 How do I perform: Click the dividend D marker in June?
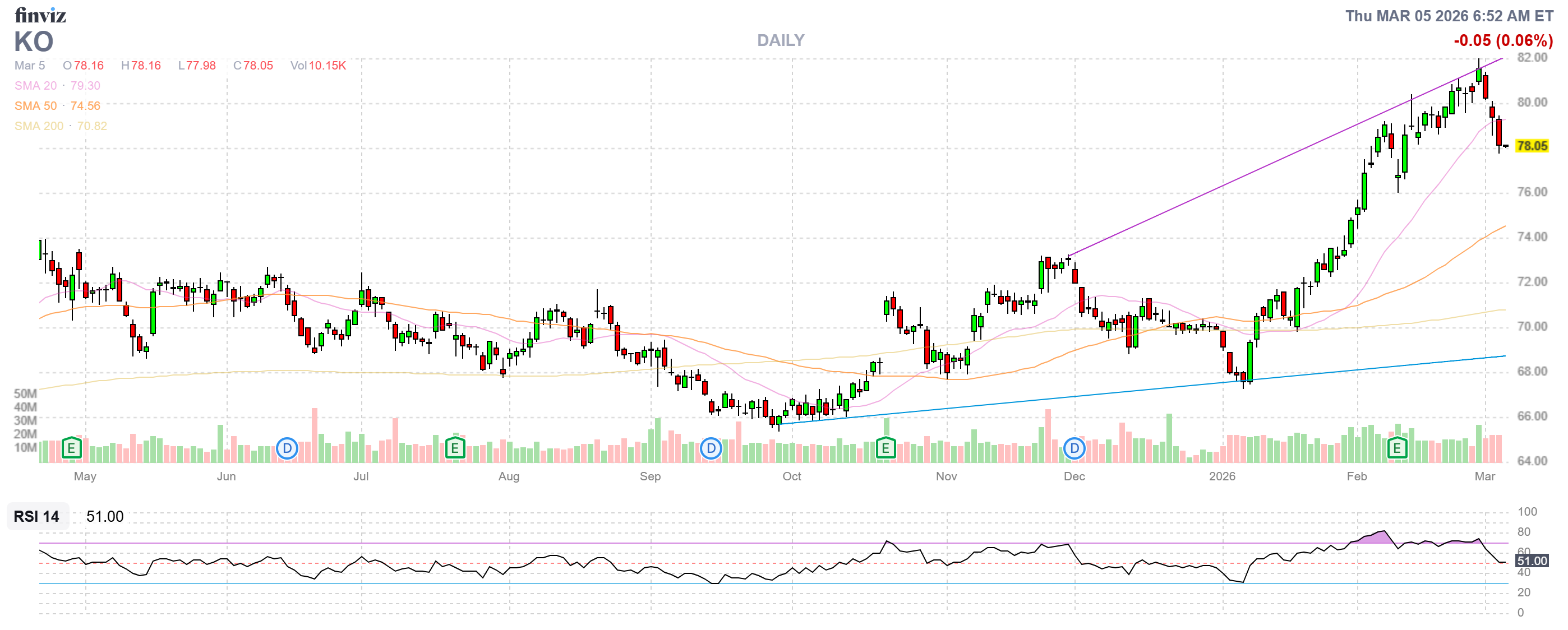[x=287, y=449]
